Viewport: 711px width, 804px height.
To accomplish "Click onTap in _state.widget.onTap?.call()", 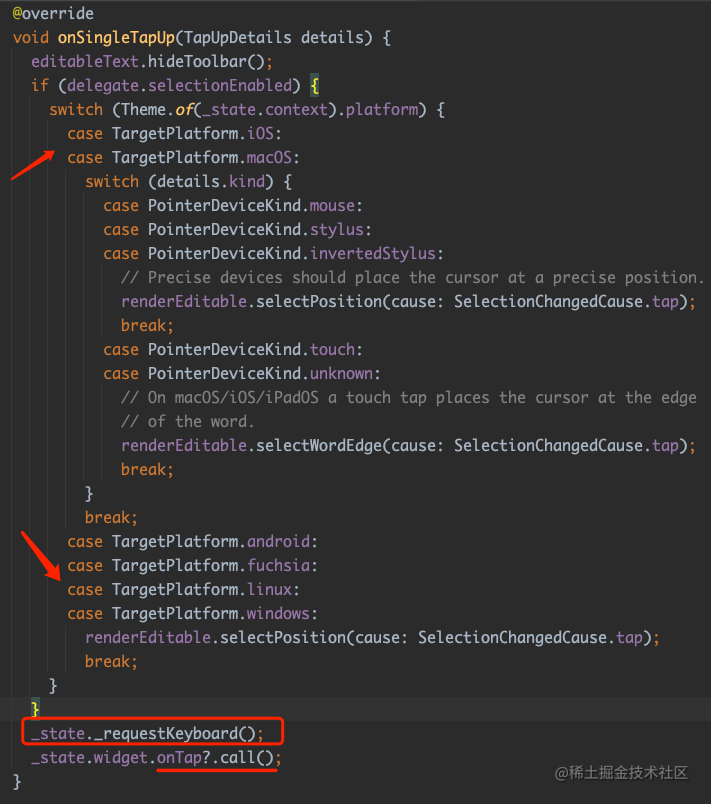I will click(x=179, y=758).
